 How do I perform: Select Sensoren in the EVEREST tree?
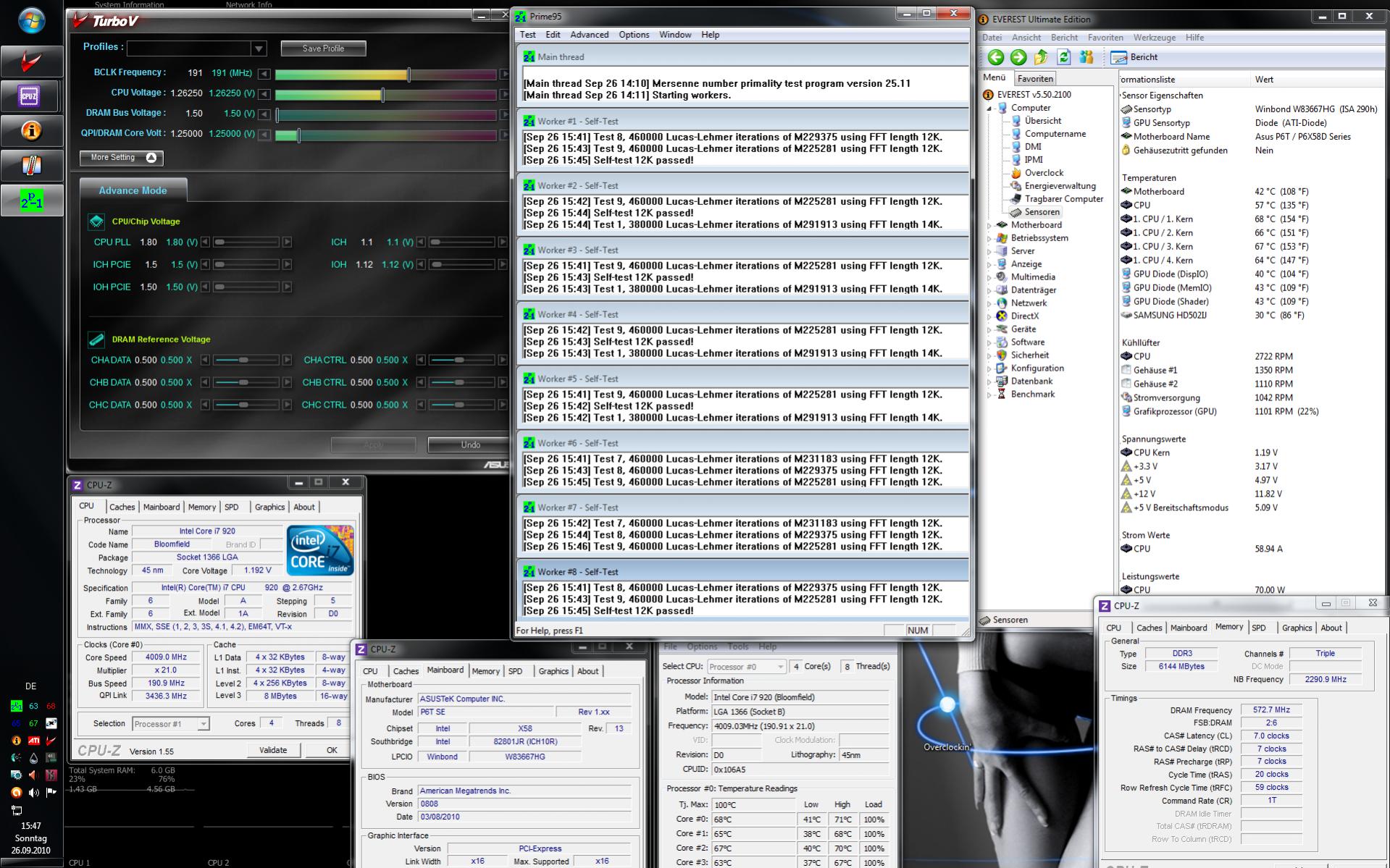(1042, 212)
